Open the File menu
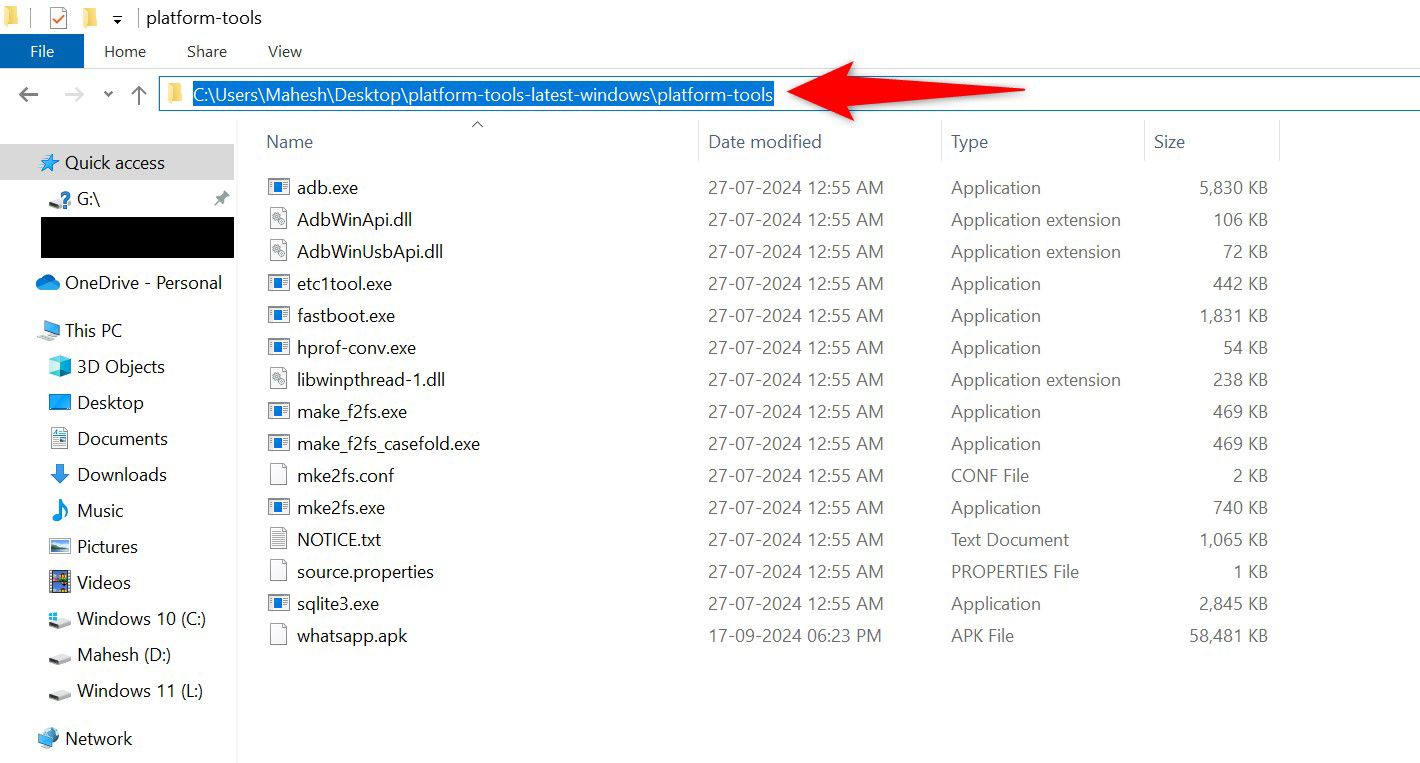Image resolution: width=1420 pixels, height=763 pixels. click(x=42, y=52)
